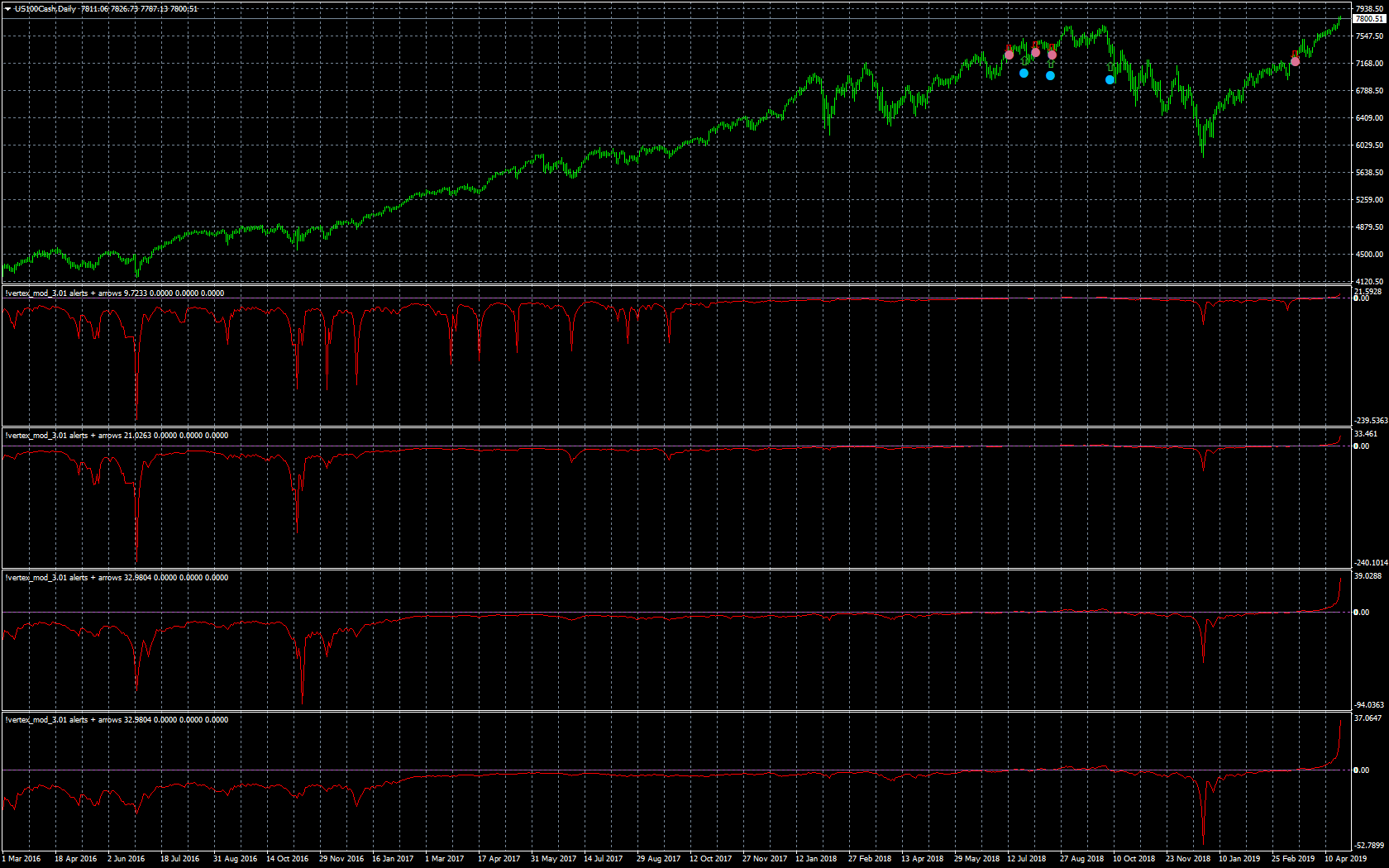
Task: Click the 31 May 2017 date label
Action: click(x=553, y=859)
